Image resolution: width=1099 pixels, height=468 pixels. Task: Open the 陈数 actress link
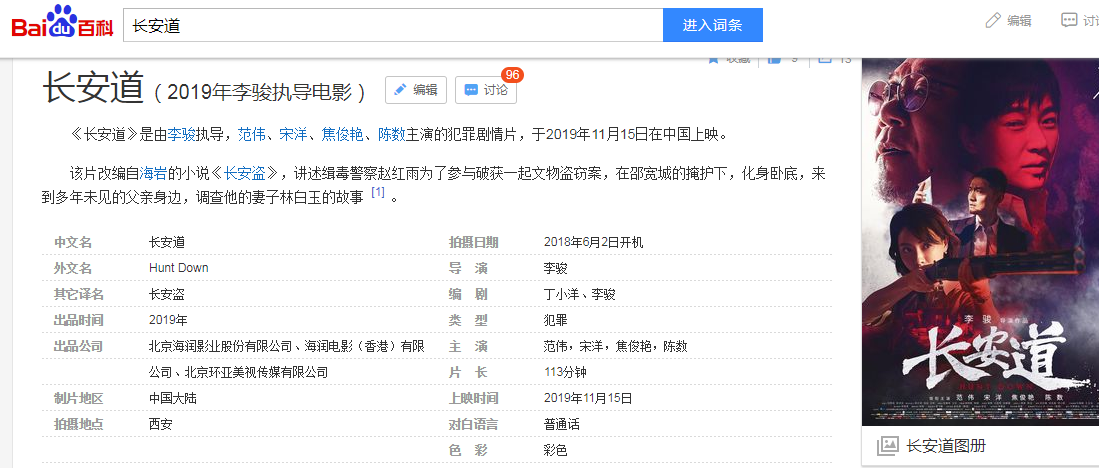pyautogui.click(x=391, y=134)
